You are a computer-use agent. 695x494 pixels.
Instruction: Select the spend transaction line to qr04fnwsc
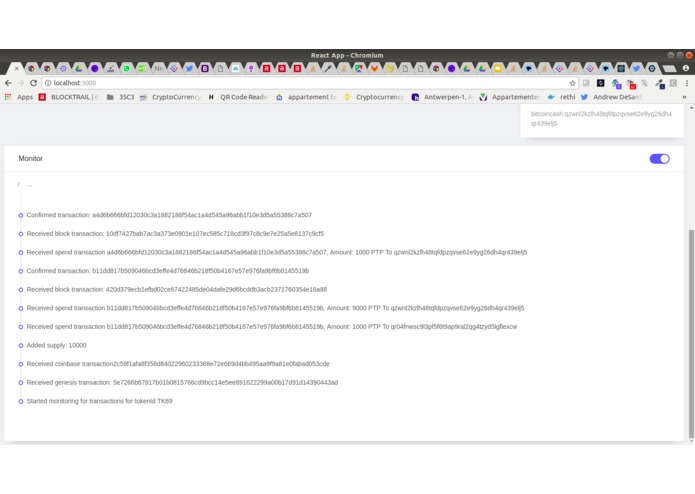click(x=272, y=327)
